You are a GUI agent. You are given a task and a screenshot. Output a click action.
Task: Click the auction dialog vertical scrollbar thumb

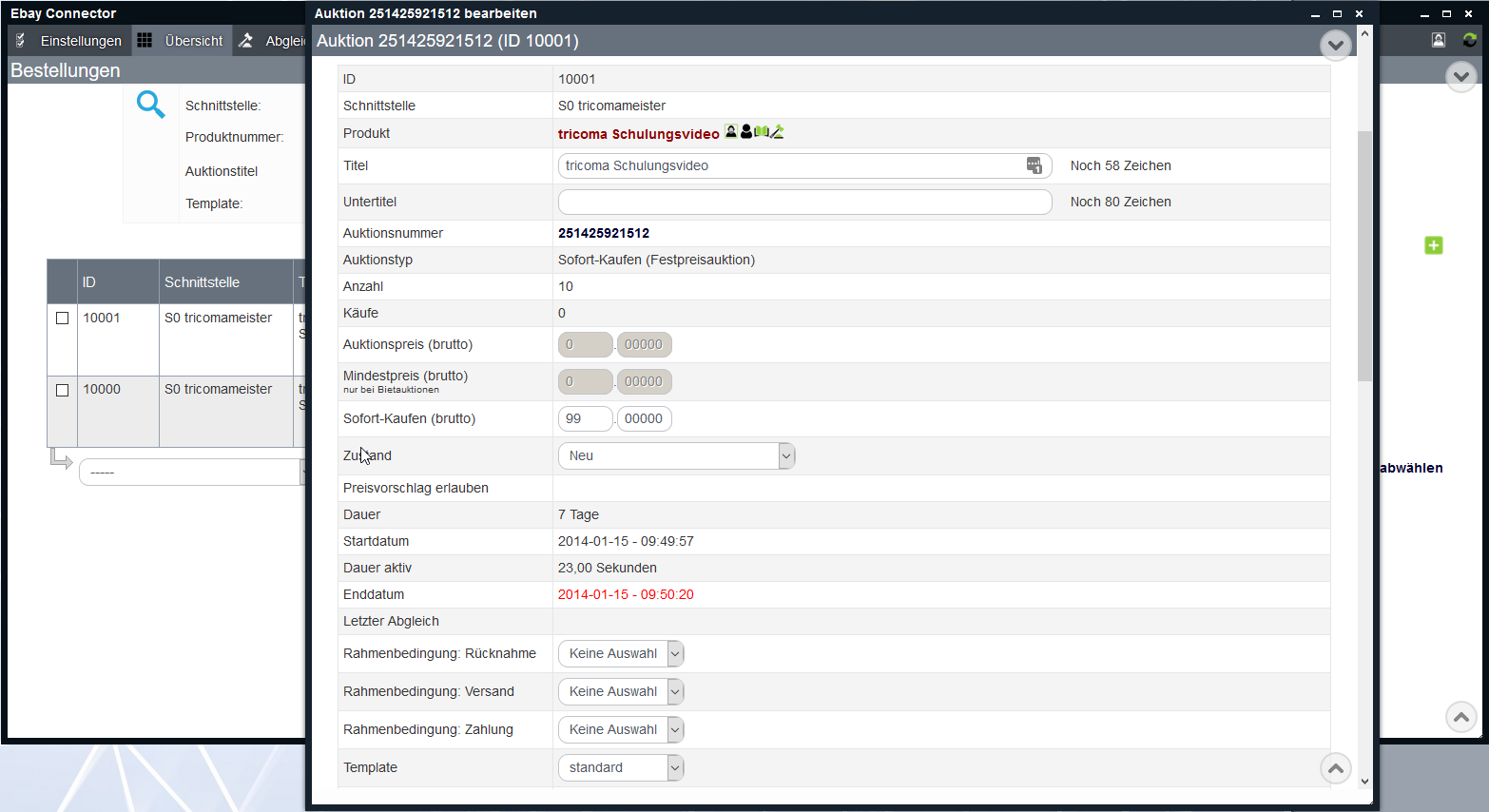[x=1364, y=257]
